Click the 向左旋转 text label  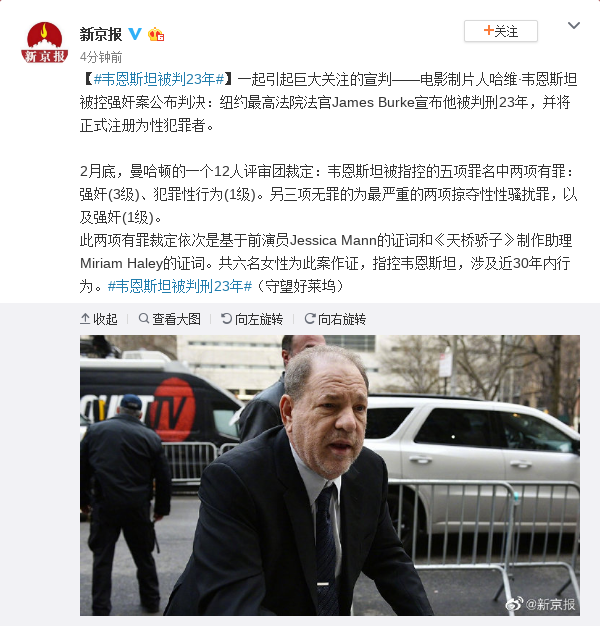[x=259, y=319]
